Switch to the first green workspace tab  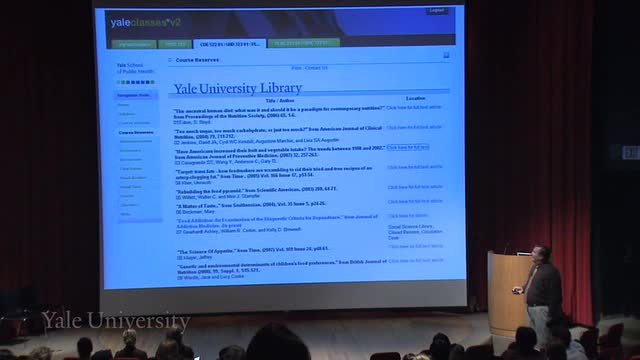pyautogui.click(x=134, y=44)
